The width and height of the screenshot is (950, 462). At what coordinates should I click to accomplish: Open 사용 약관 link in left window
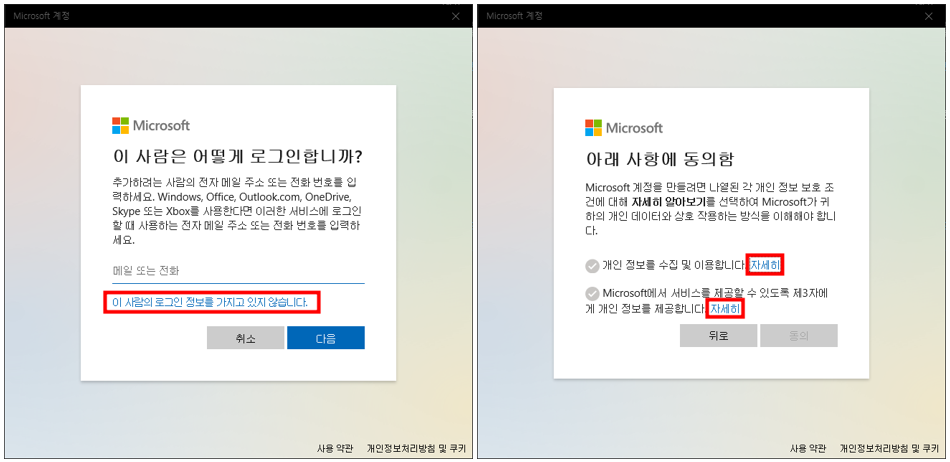334,449
